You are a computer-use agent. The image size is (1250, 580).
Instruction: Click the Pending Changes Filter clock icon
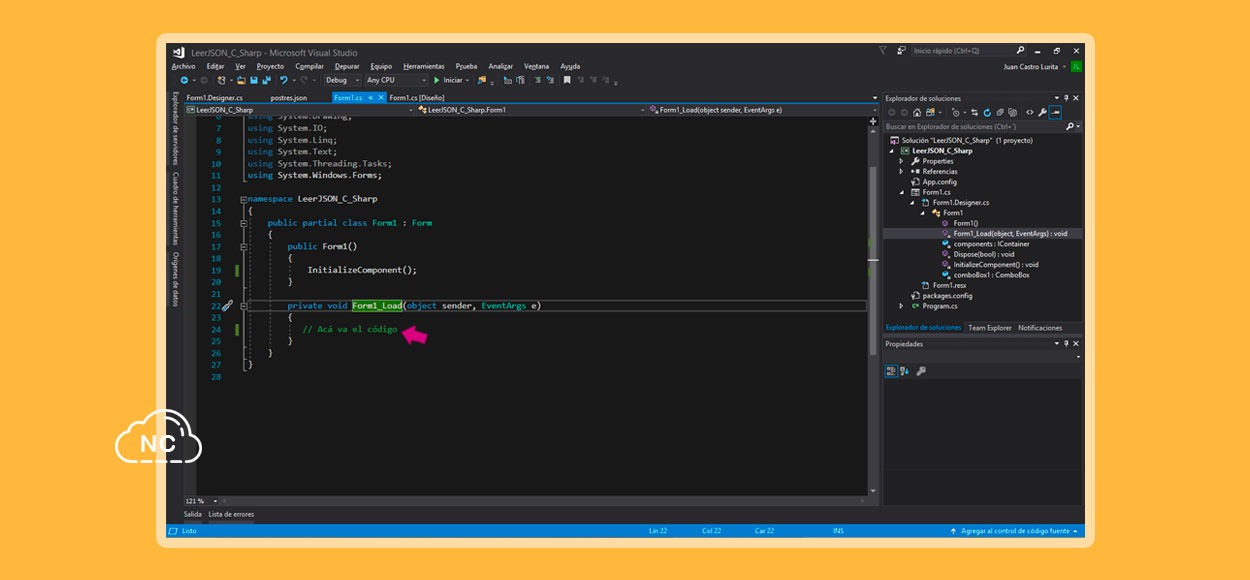(x=957, y=112)
